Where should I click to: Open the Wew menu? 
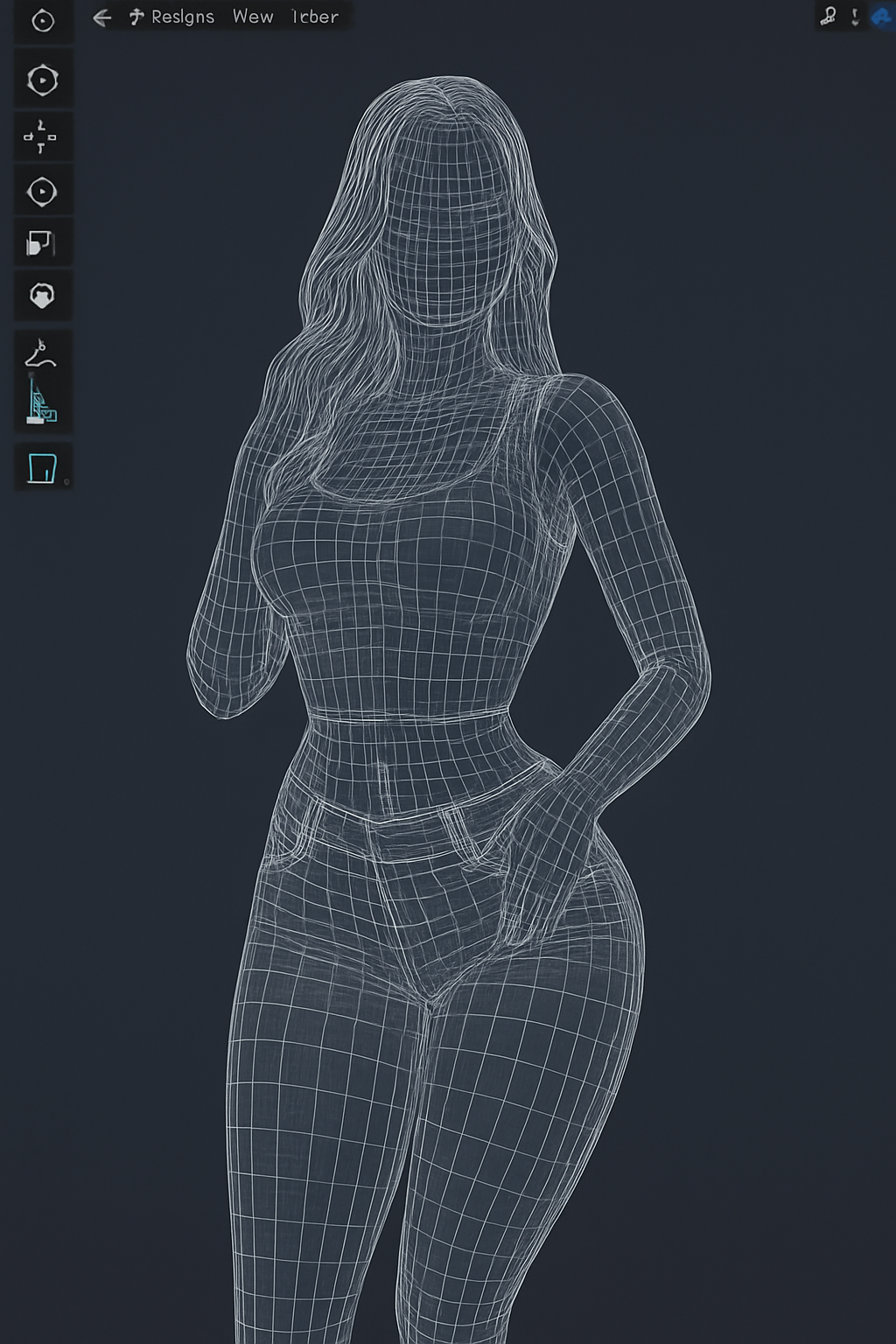[252, 16]
